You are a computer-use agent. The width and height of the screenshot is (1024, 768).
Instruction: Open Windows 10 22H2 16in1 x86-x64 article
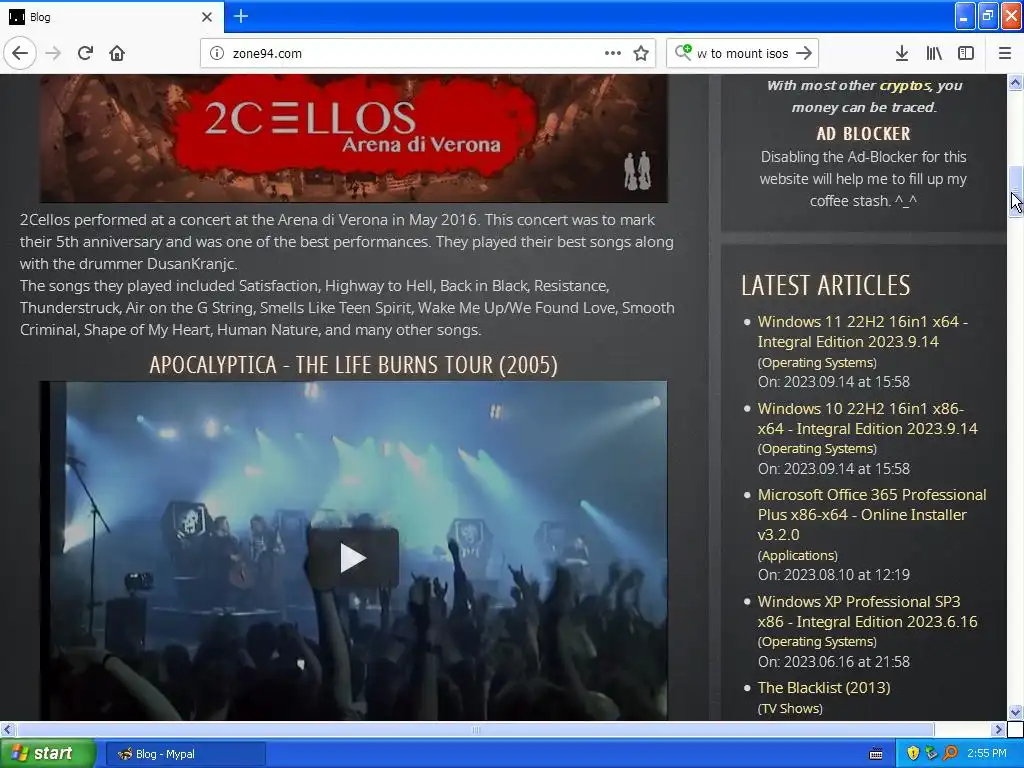pos(867,419)
